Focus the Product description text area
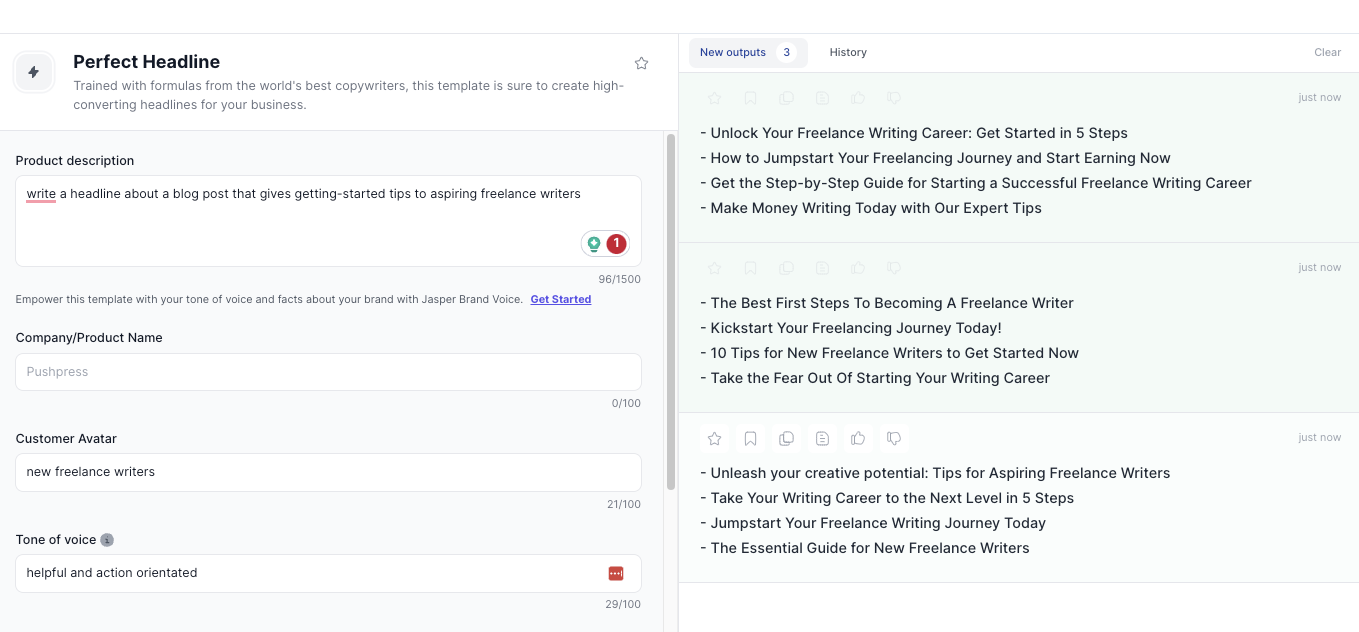The width and height of the screenshot is (1359, 632). (328, 221)
